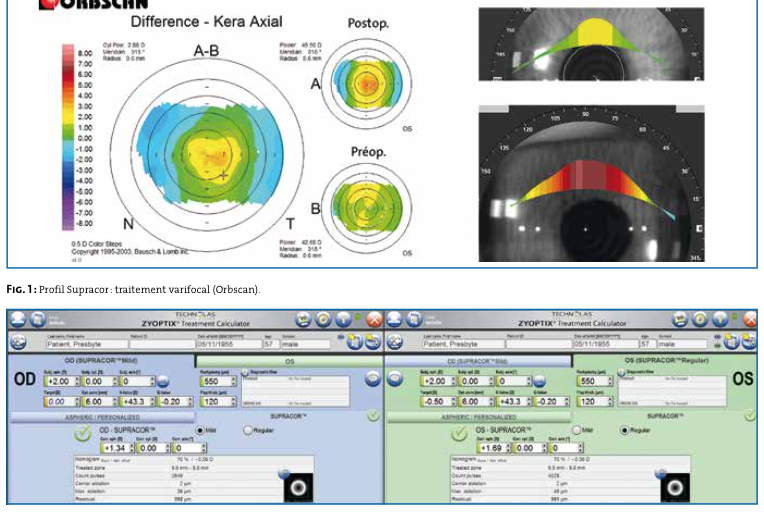Click the Diagnostic files icon in OS window
The height and width of the screenshot is (516, 764).
622,372
